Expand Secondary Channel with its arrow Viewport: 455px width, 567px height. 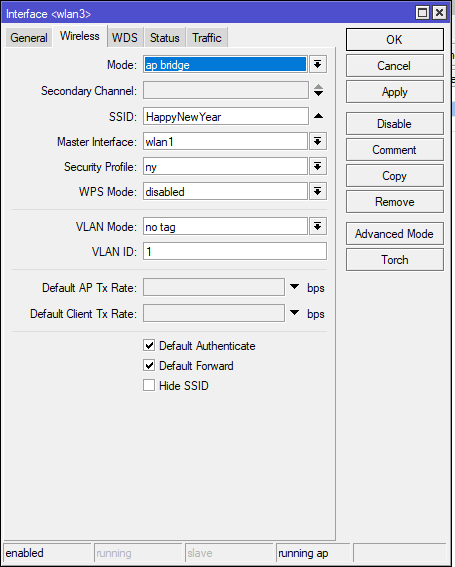(318, 90)
